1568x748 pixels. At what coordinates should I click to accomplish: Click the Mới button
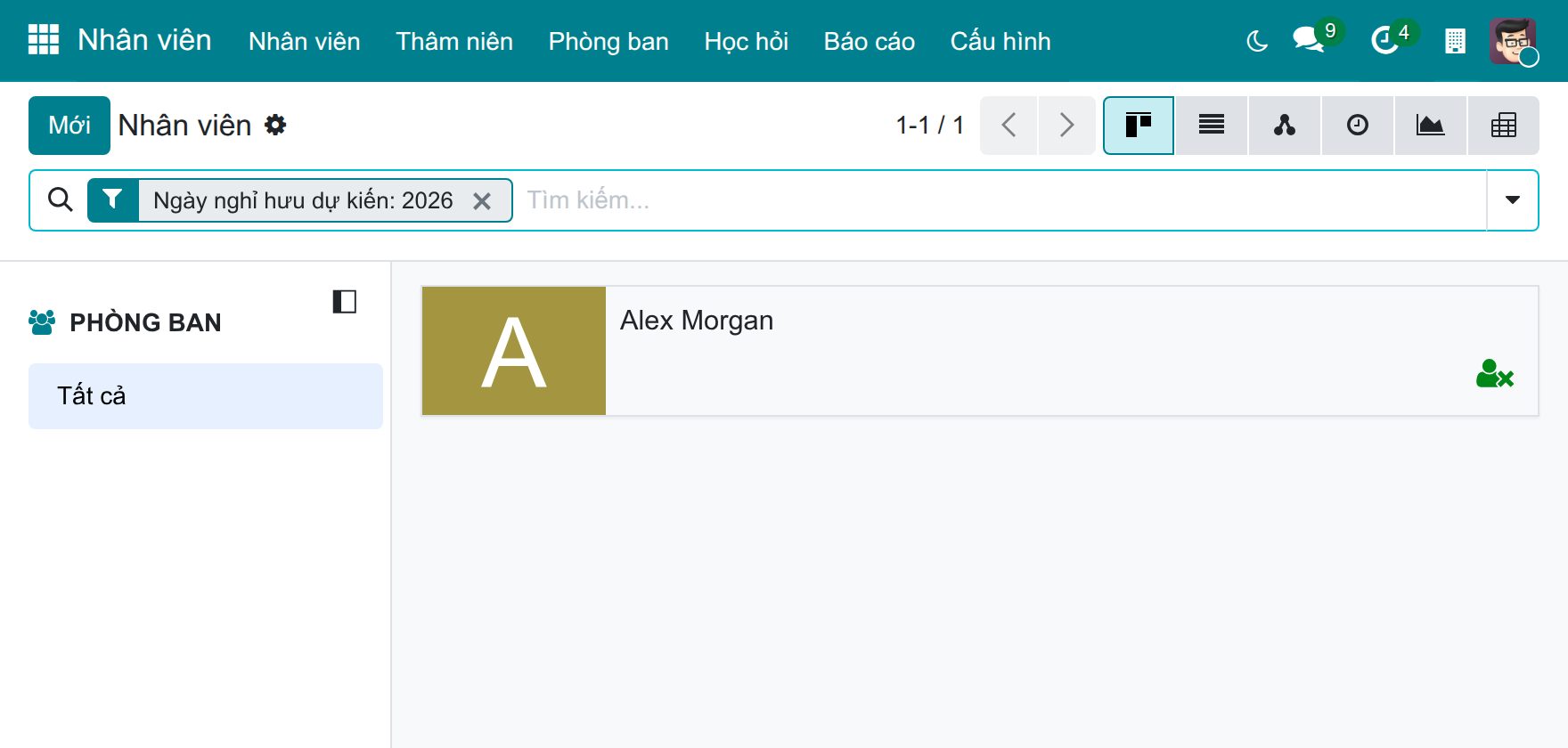pos(69,126)
